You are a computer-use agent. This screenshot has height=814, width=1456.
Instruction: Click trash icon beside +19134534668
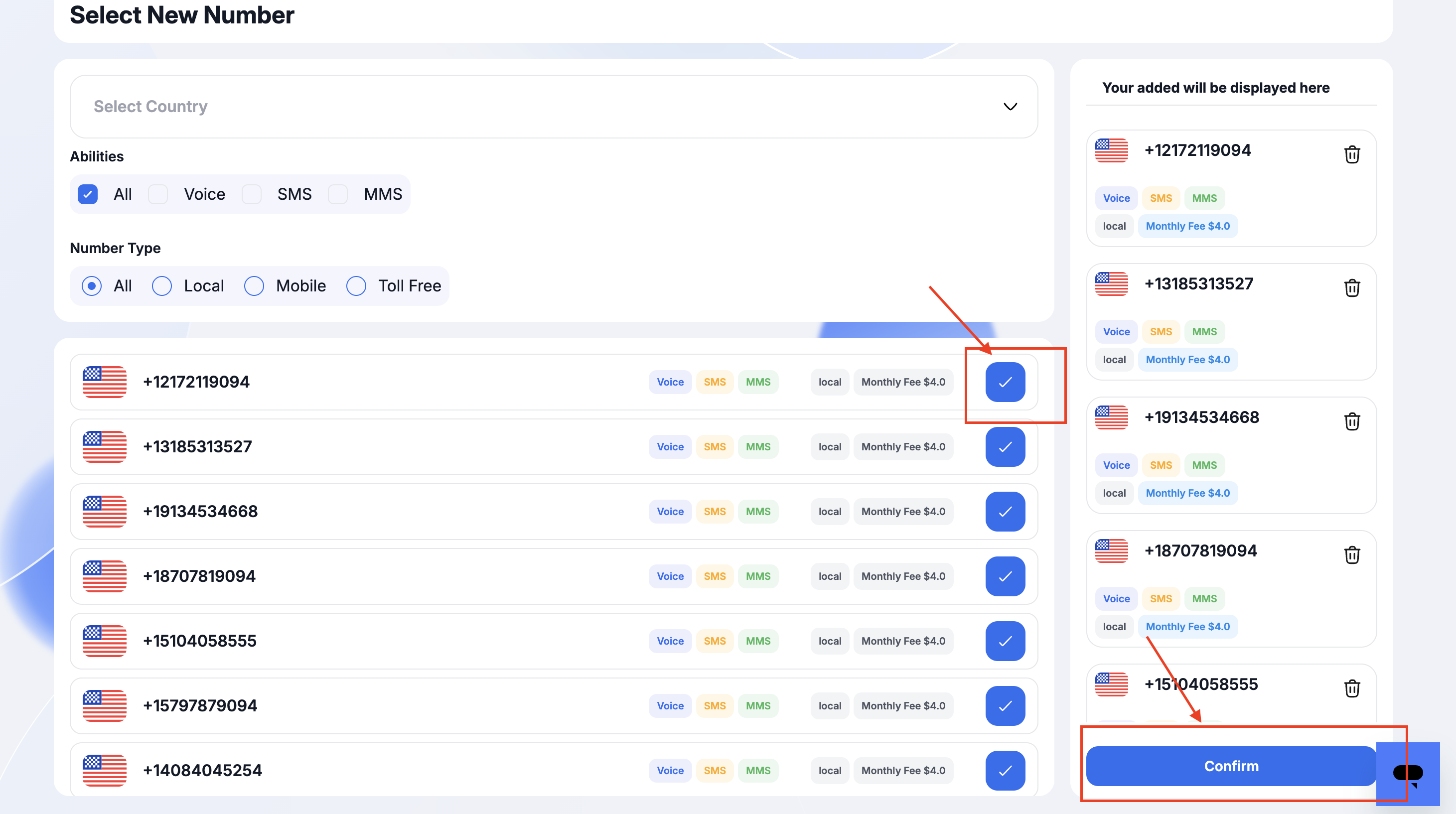click(1351, 421)
